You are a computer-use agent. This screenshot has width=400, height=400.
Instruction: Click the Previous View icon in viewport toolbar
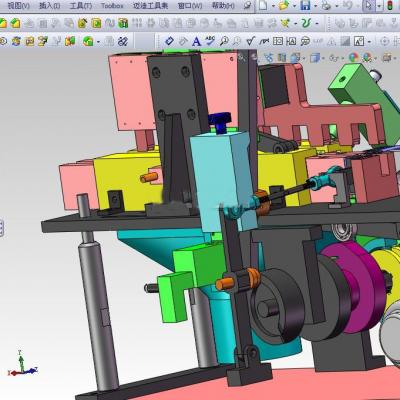269,57
